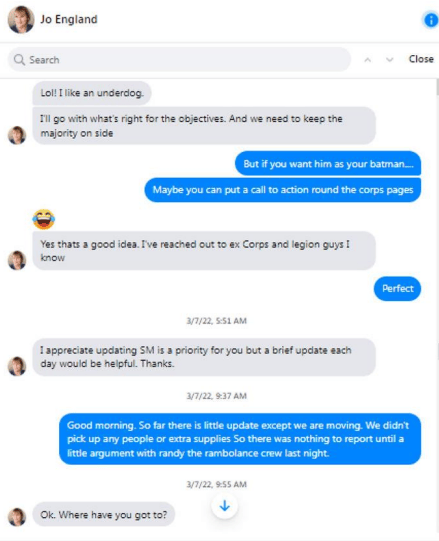Image resolution: width=439 pixels, height=541 pixels.
Task: Click the 'Lol! I like an underdog.' message
Action: pyautogui.click(x=92, y=93)
